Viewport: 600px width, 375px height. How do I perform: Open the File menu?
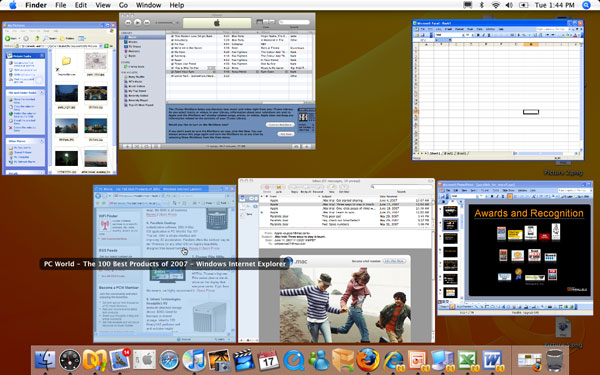click(x=60, y=5)
